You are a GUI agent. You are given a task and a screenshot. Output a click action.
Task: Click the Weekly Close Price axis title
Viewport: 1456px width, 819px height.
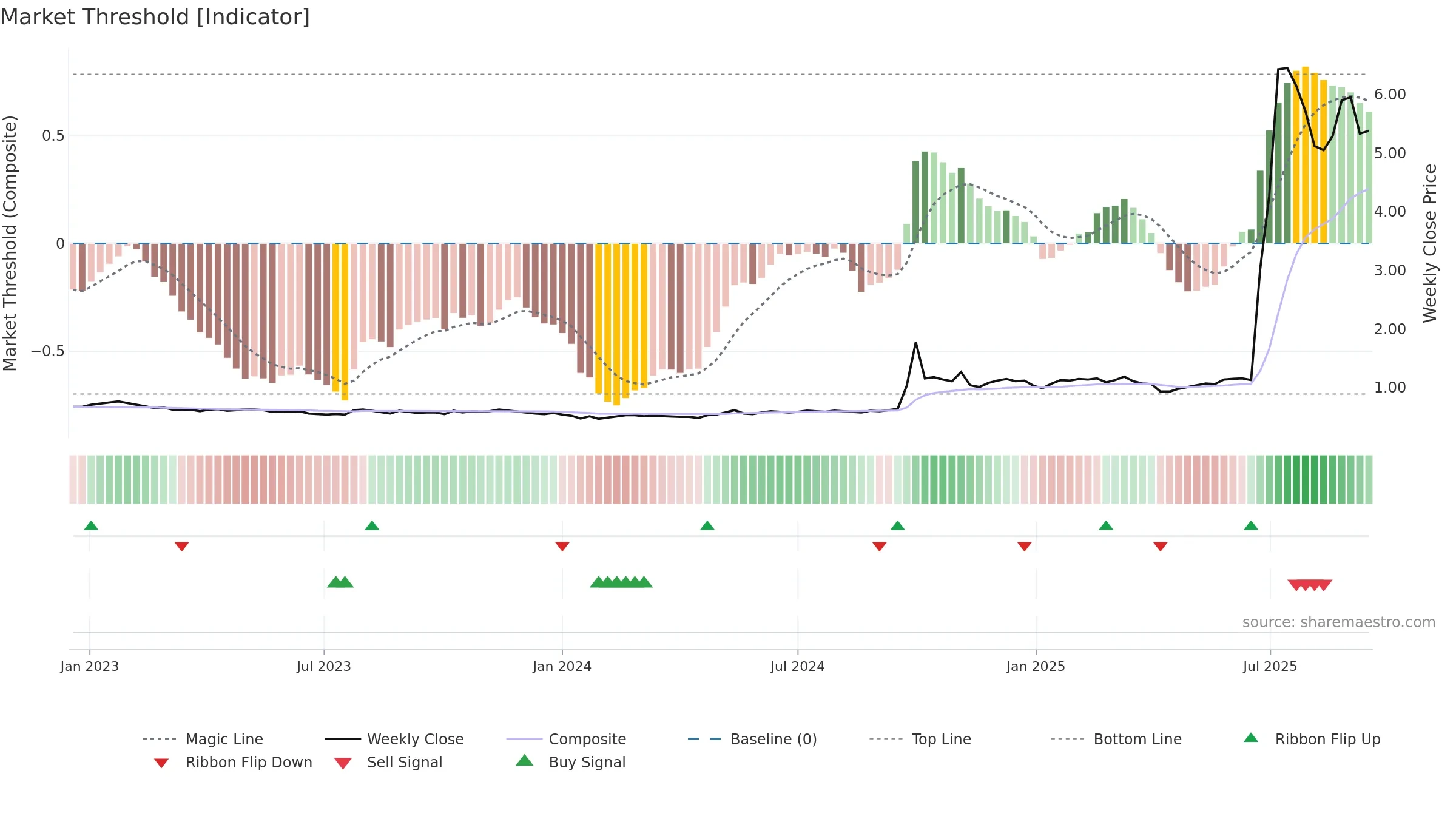tap(1431, 243)
